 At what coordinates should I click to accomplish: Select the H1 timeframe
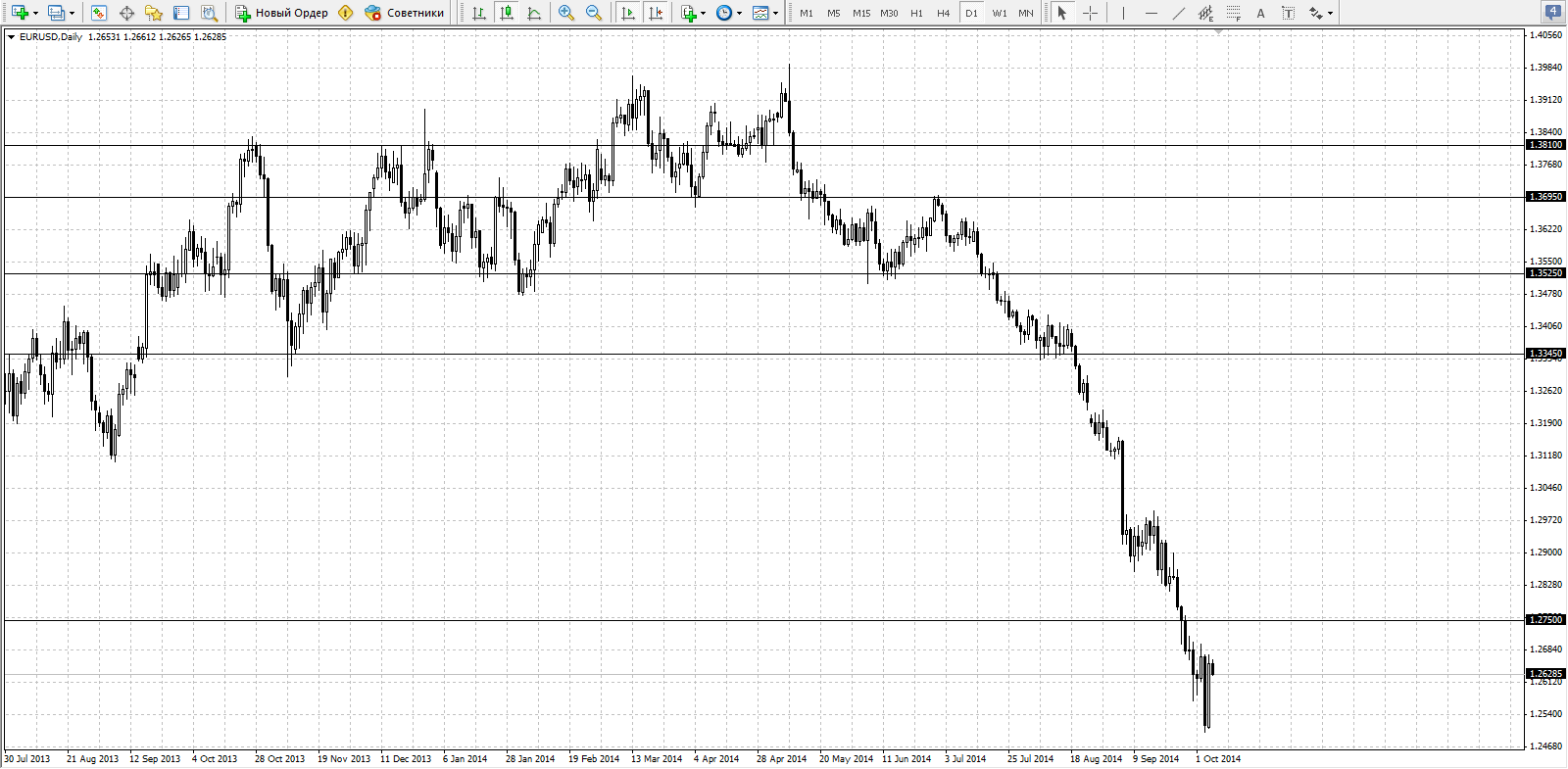coord(916,13)
